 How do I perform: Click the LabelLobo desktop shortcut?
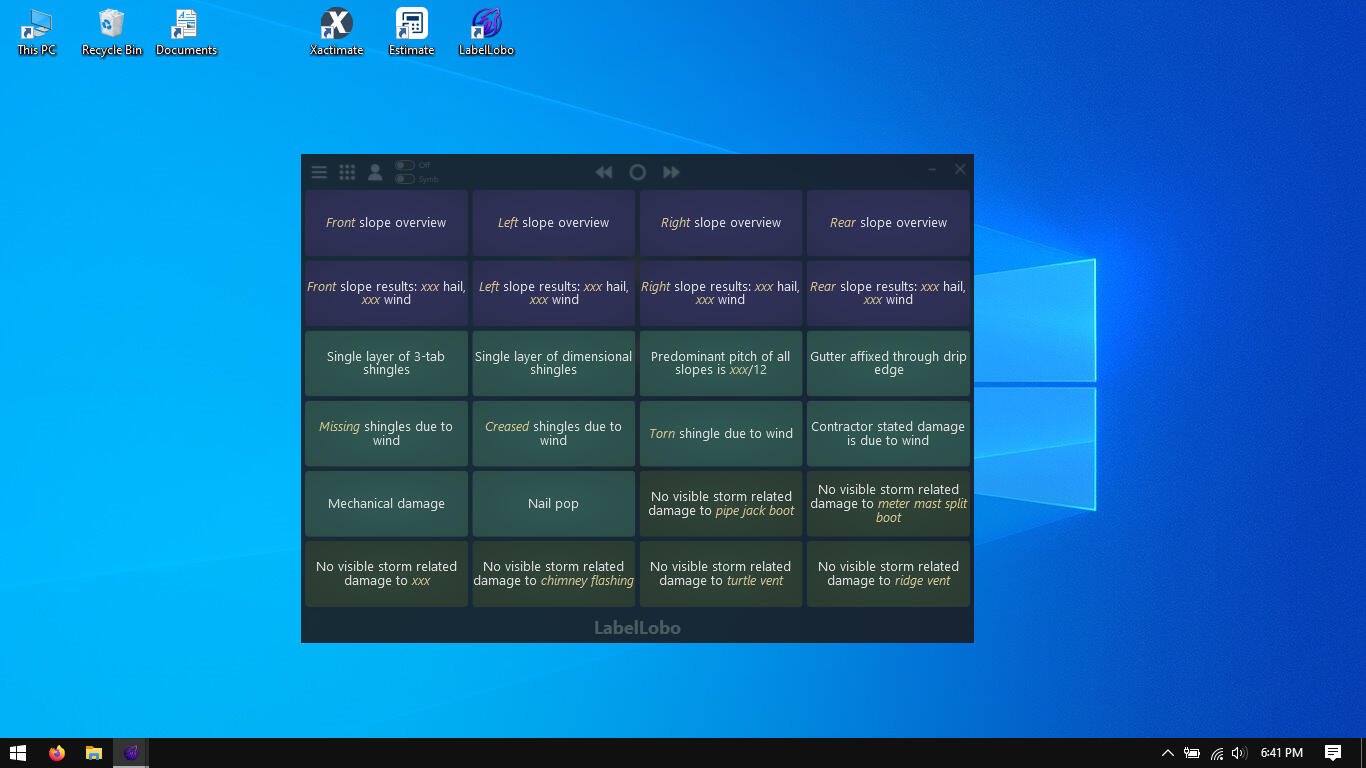pos(486,32)
